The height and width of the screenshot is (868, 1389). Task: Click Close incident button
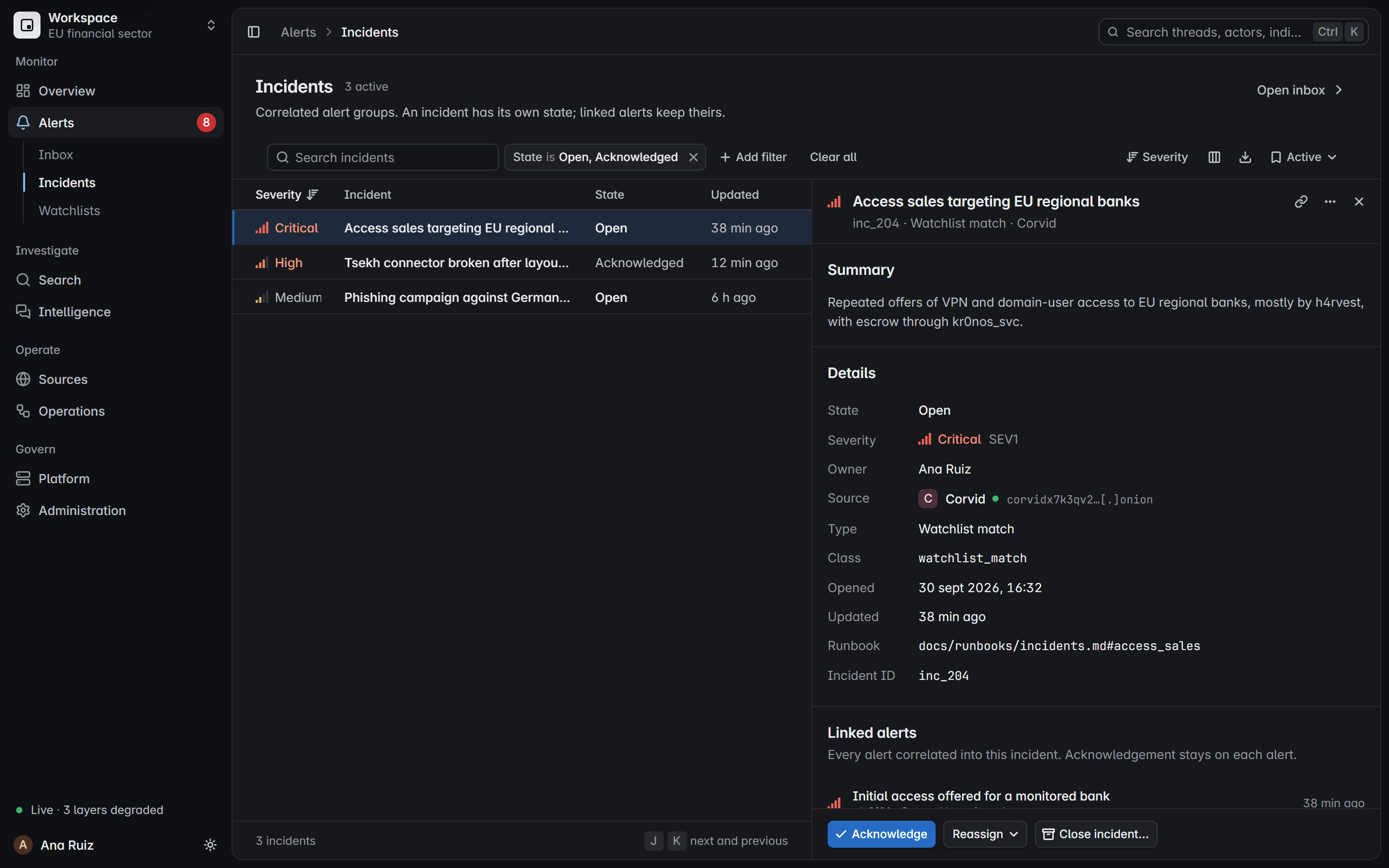(x=1095, y=834)
